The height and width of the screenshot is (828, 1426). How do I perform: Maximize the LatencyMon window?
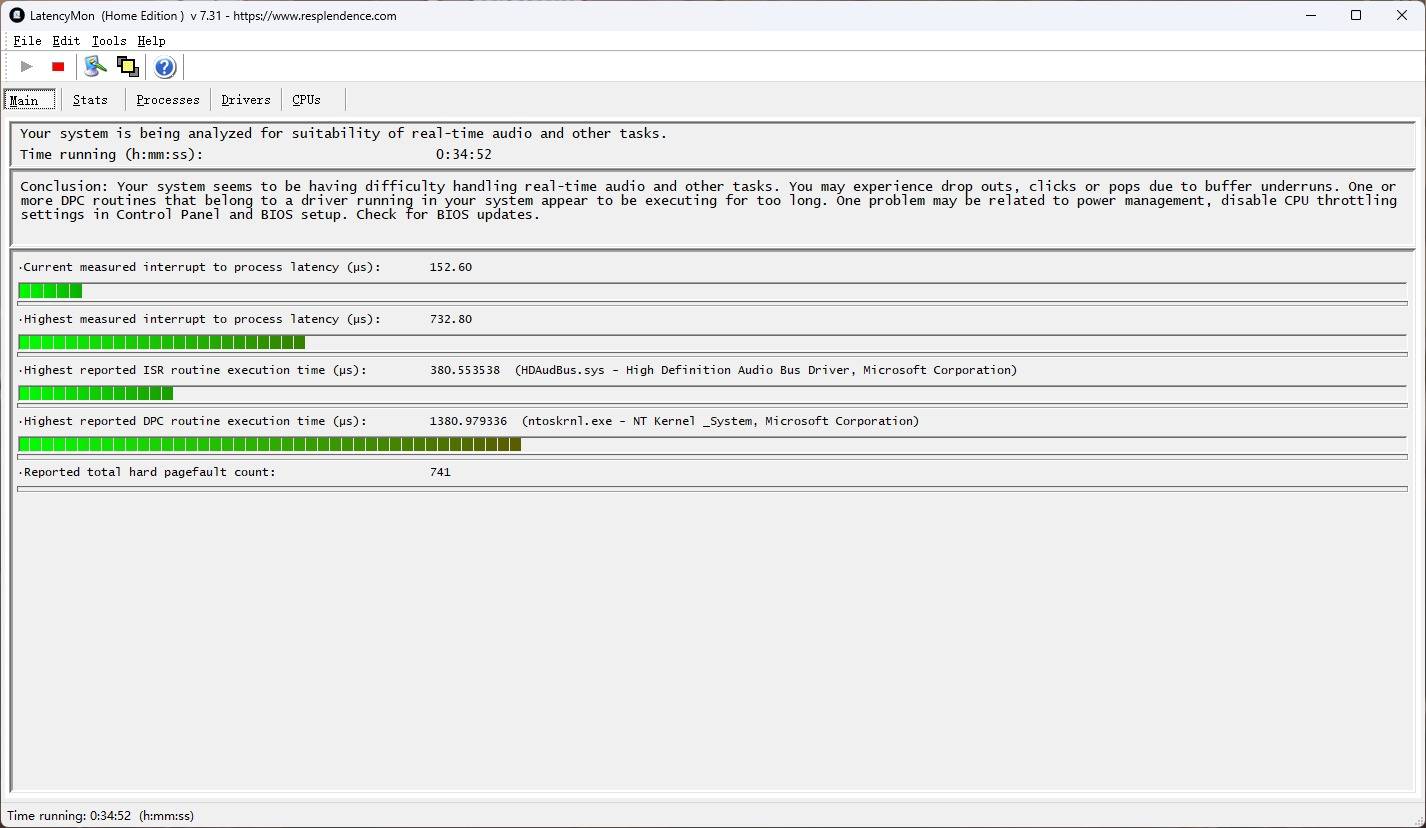(x=1356, y=15)
